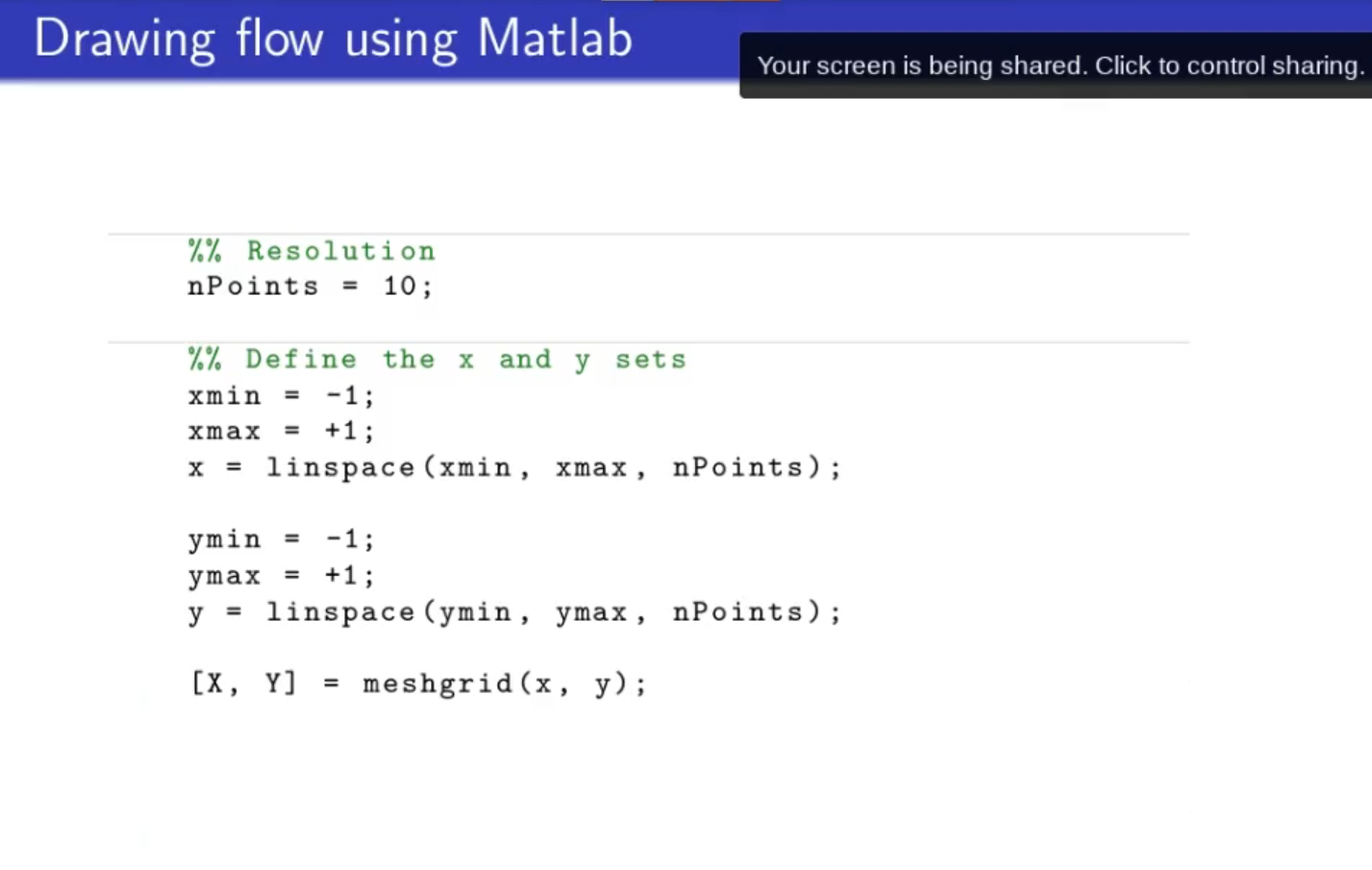The width and height of the screenshot is (1372, 870).
Task: Click the 'xmax' argument inside the linspace call
Action: tap(590, 467)
